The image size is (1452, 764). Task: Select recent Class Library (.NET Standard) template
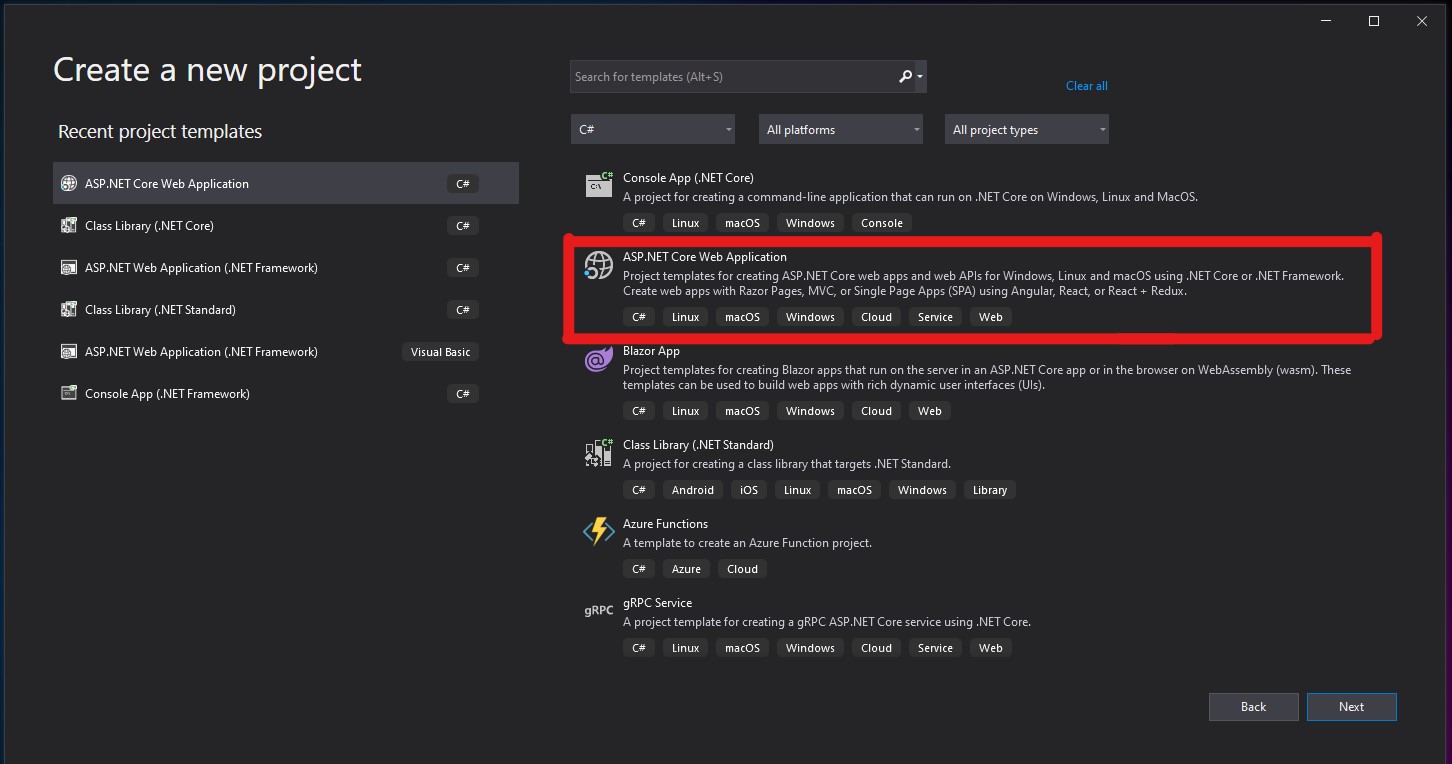(286, 310)
